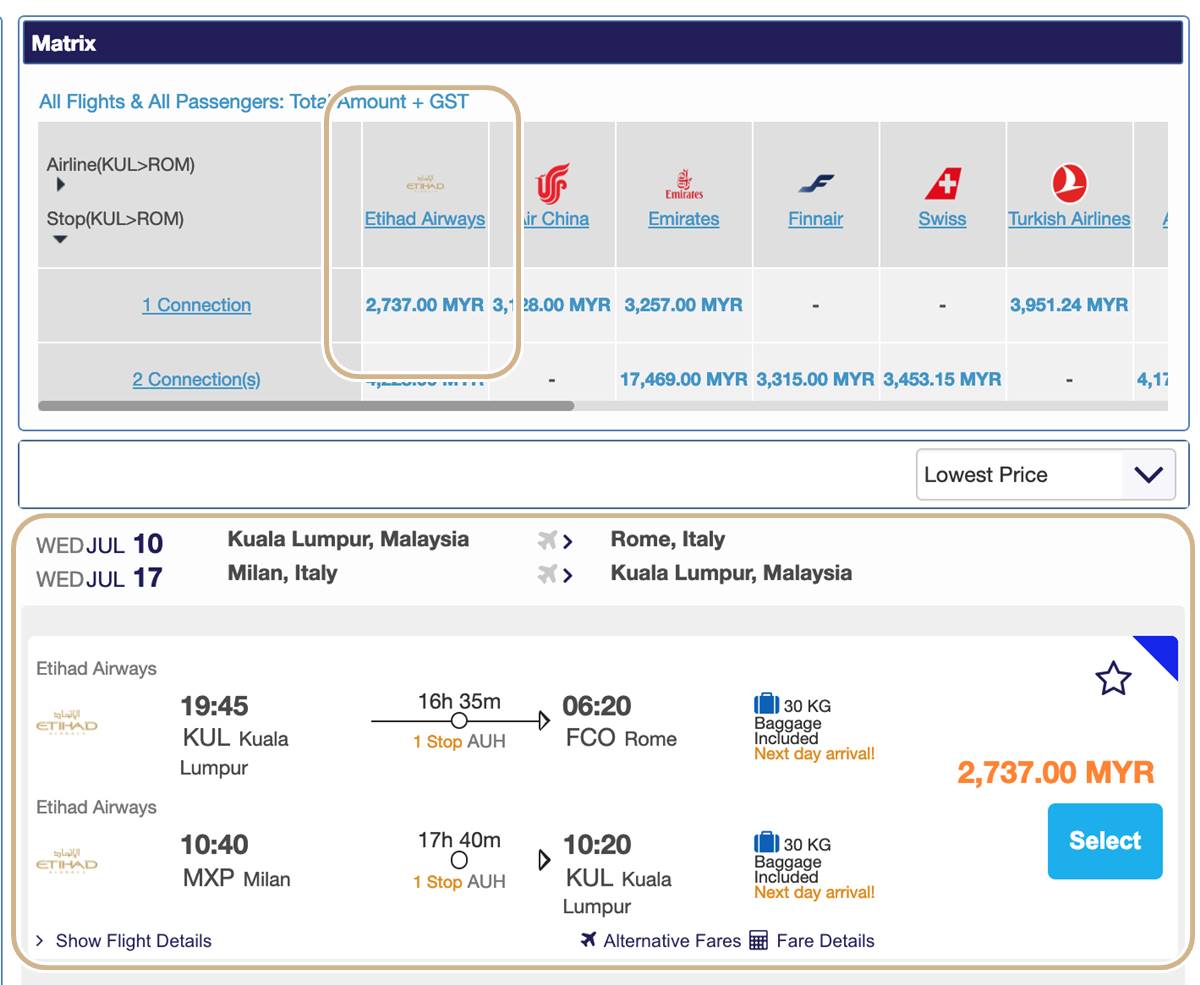The image size is (1200, 985).
Task: Click the Etihad logo beside the 10:40 departure
Action: [67, 861]
